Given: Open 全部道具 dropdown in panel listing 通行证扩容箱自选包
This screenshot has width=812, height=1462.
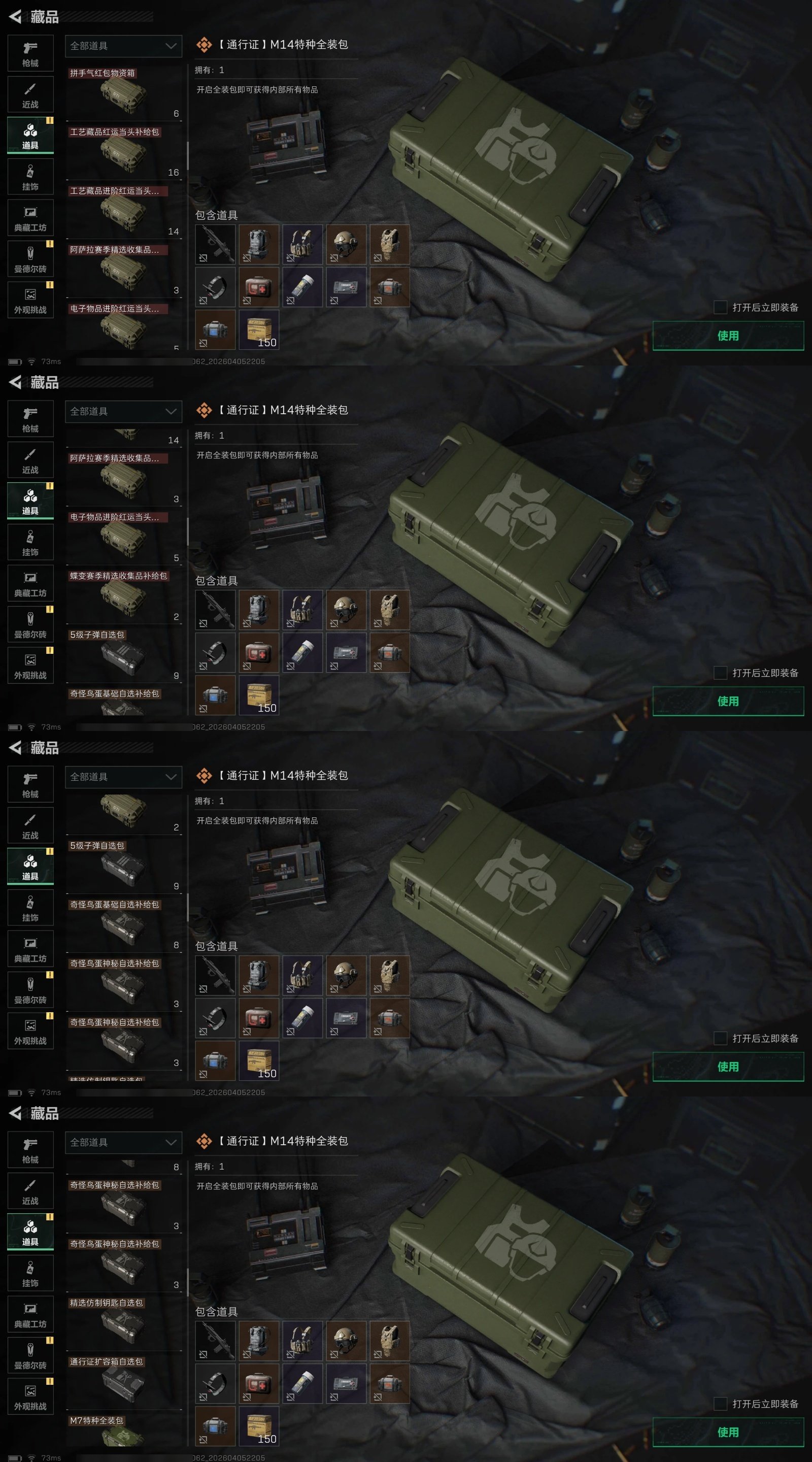Looking at the screenshot, I should point(124,1143).
